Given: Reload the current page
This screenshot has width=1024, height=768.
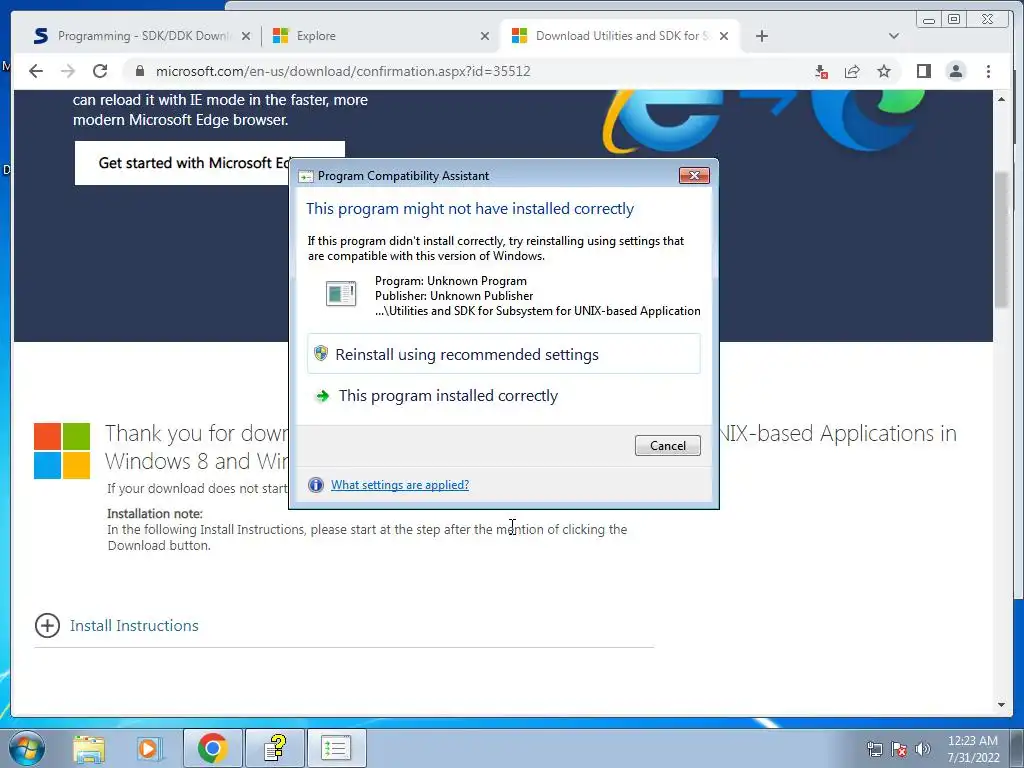Looking at the screenshot, I should (100, 71).
